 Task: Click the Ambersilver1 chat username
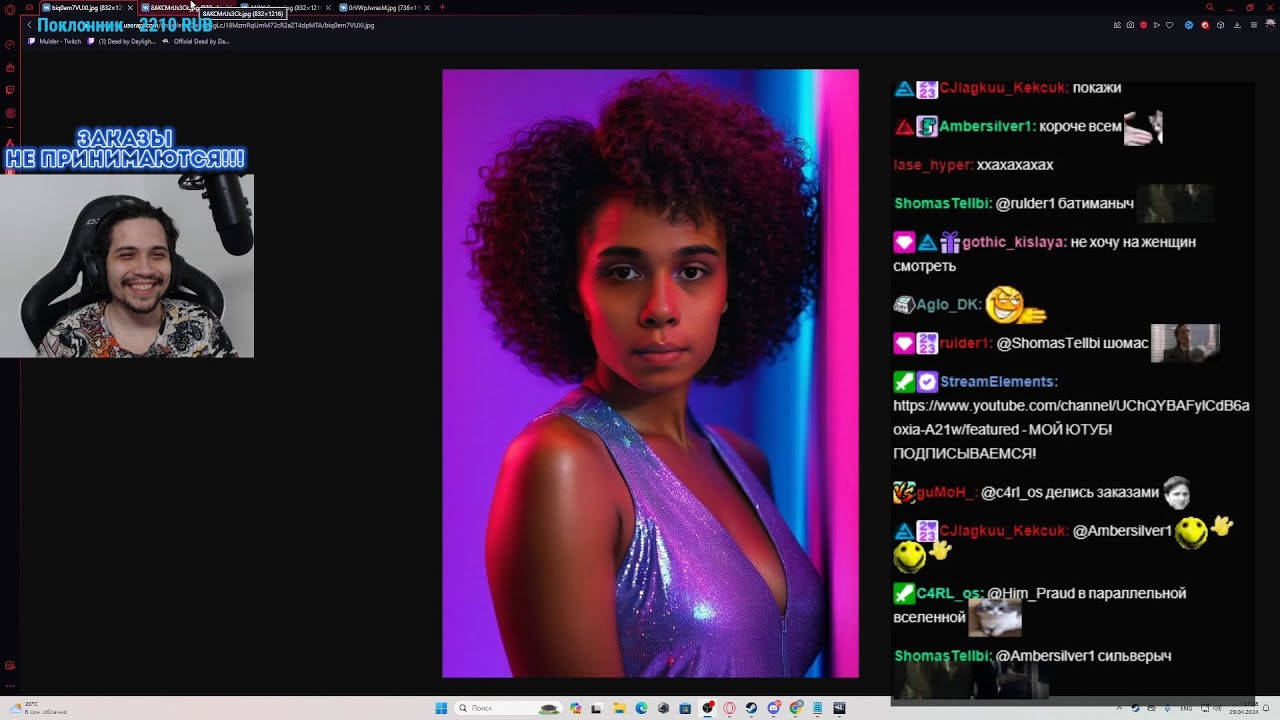(987, 127)
